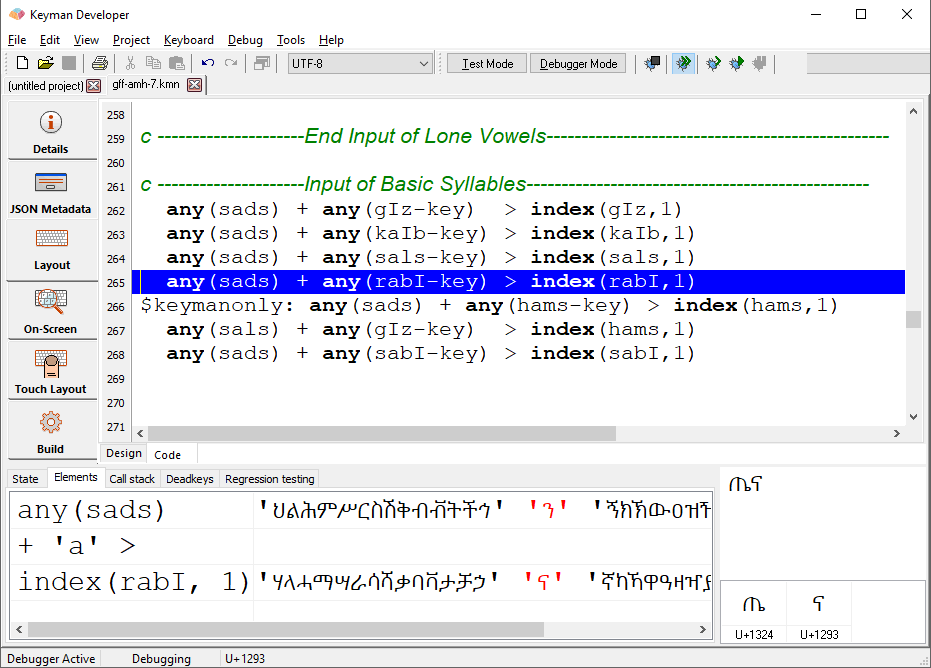Open the Debug menu
This screenshot has height=668, width=931.
point(245,40)
